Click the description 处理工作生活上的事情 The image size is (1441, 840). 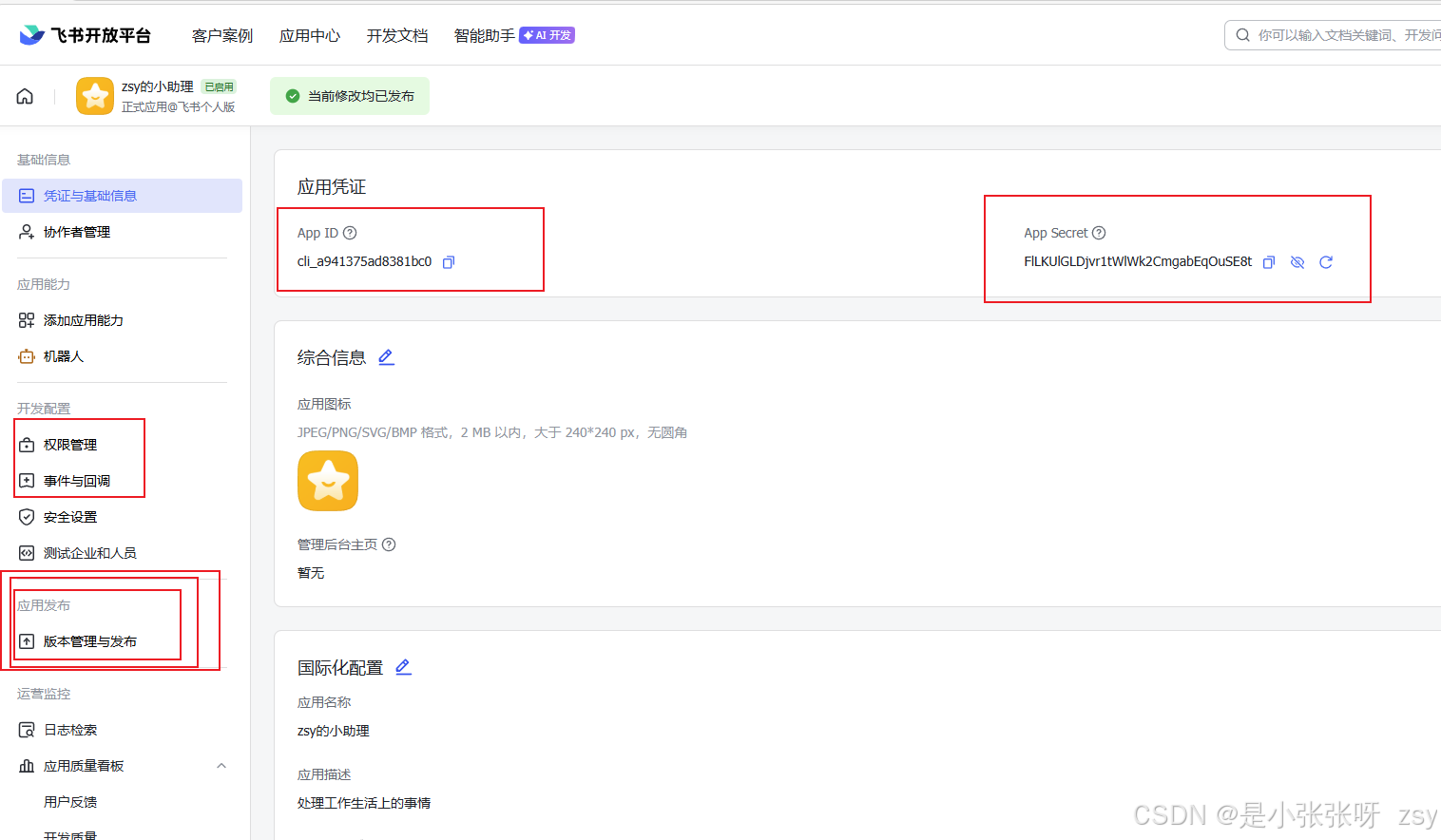coord(364,803)
